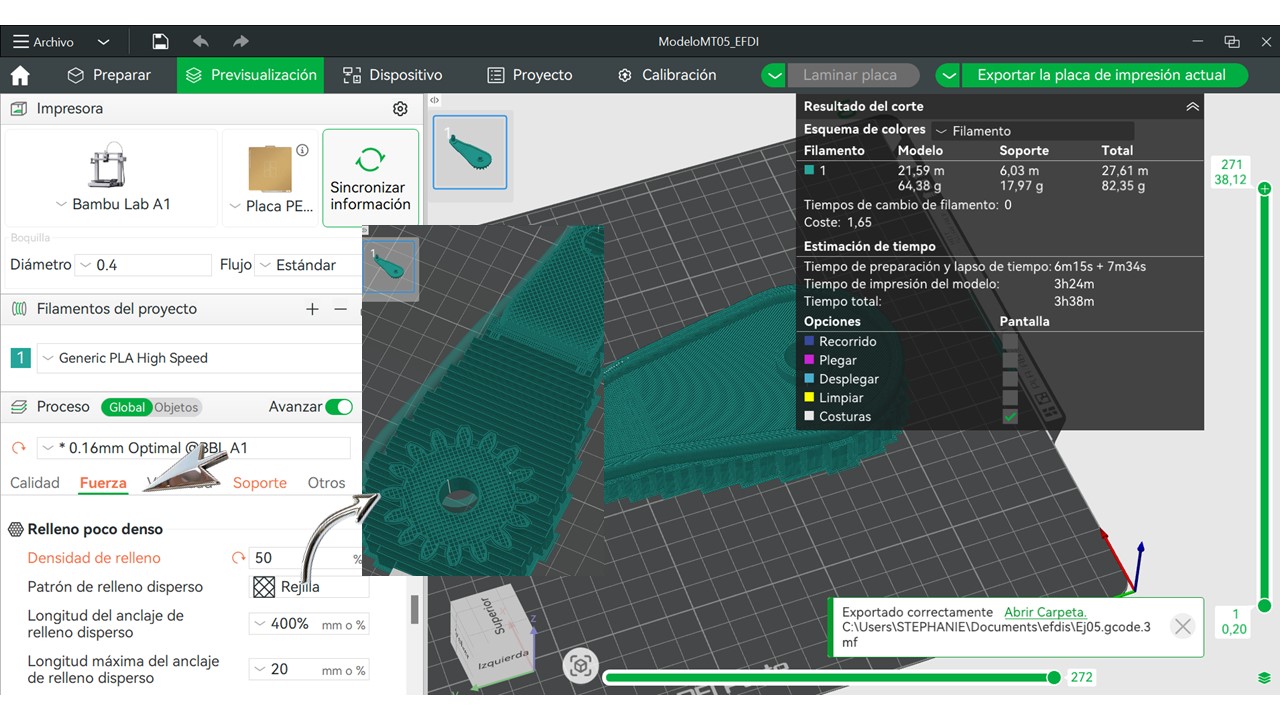Click the horizontal move slider handle
The width and height of the screenshot is (1280, 720).
pyautogui.click(x=1053, y=678)
